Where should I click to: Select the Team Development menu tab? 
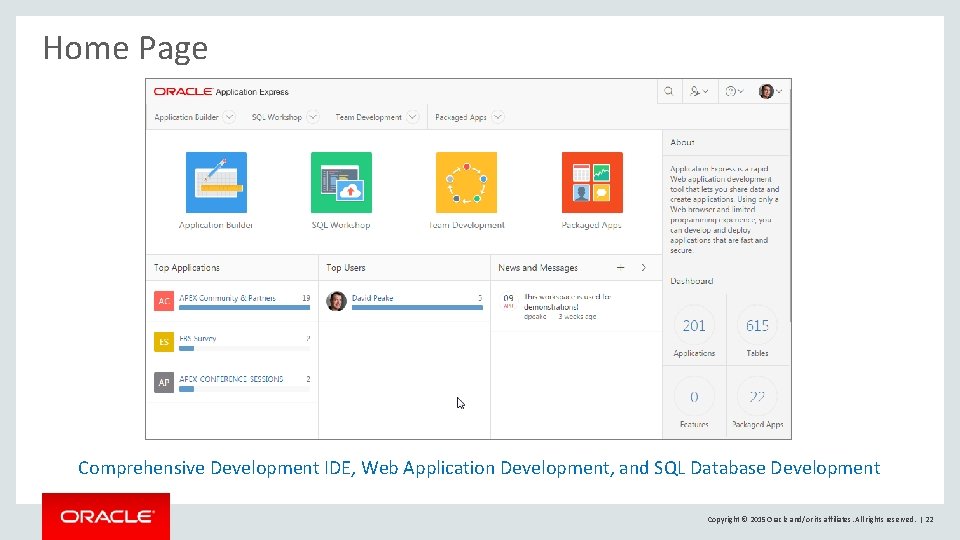[x=369, y=117]
